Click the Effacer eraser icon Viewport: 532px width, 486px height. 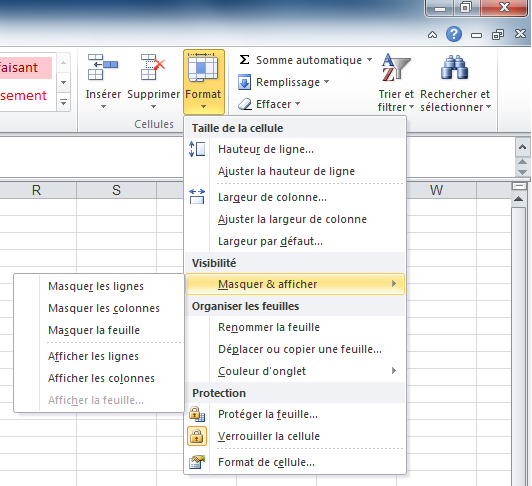click(x=244, y=104)
